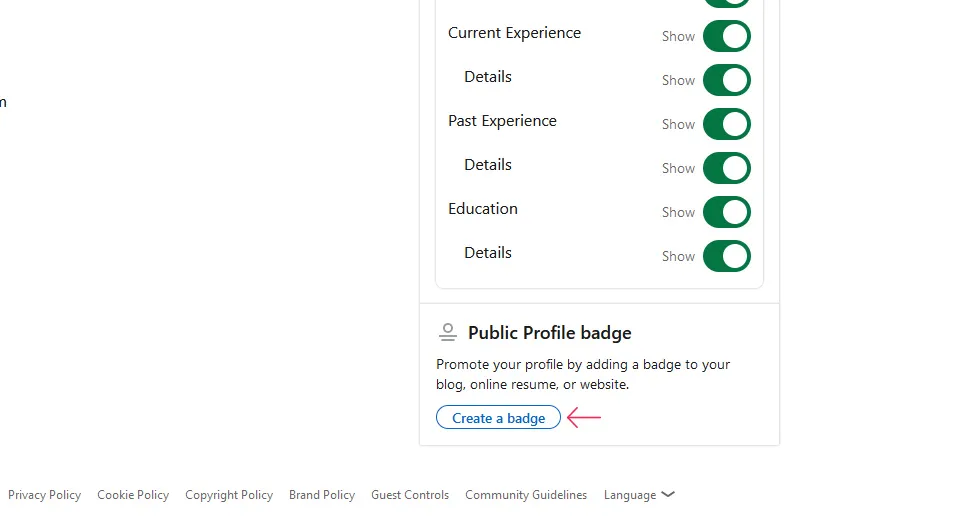This screenshot has width=969, height=518.
Task: Open the Copyright Policy link
Action: (229, 495)
